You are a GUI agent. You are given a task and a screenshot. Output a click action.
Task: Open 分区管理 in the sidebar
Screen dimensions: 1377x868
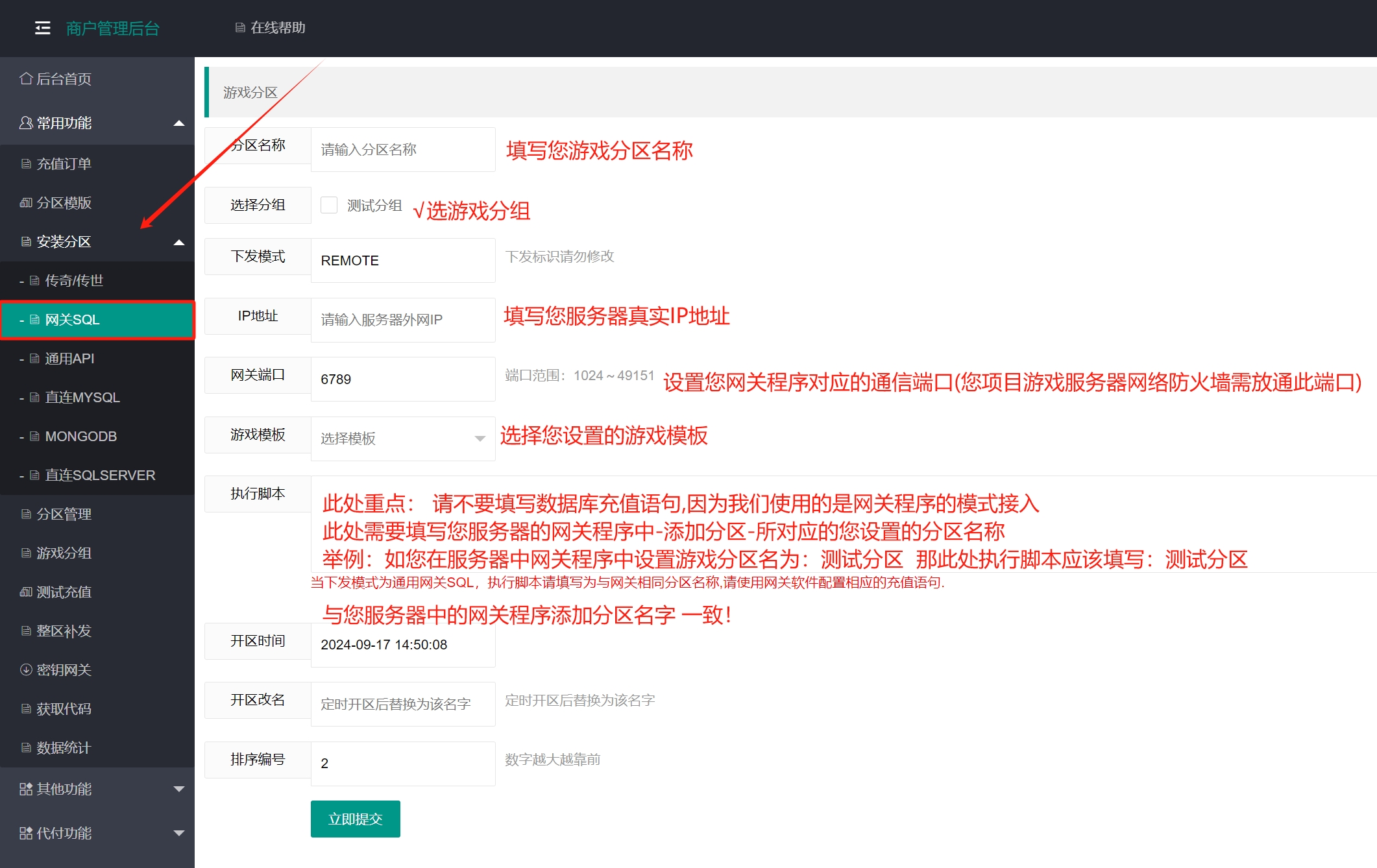click(x=97, y=514)
